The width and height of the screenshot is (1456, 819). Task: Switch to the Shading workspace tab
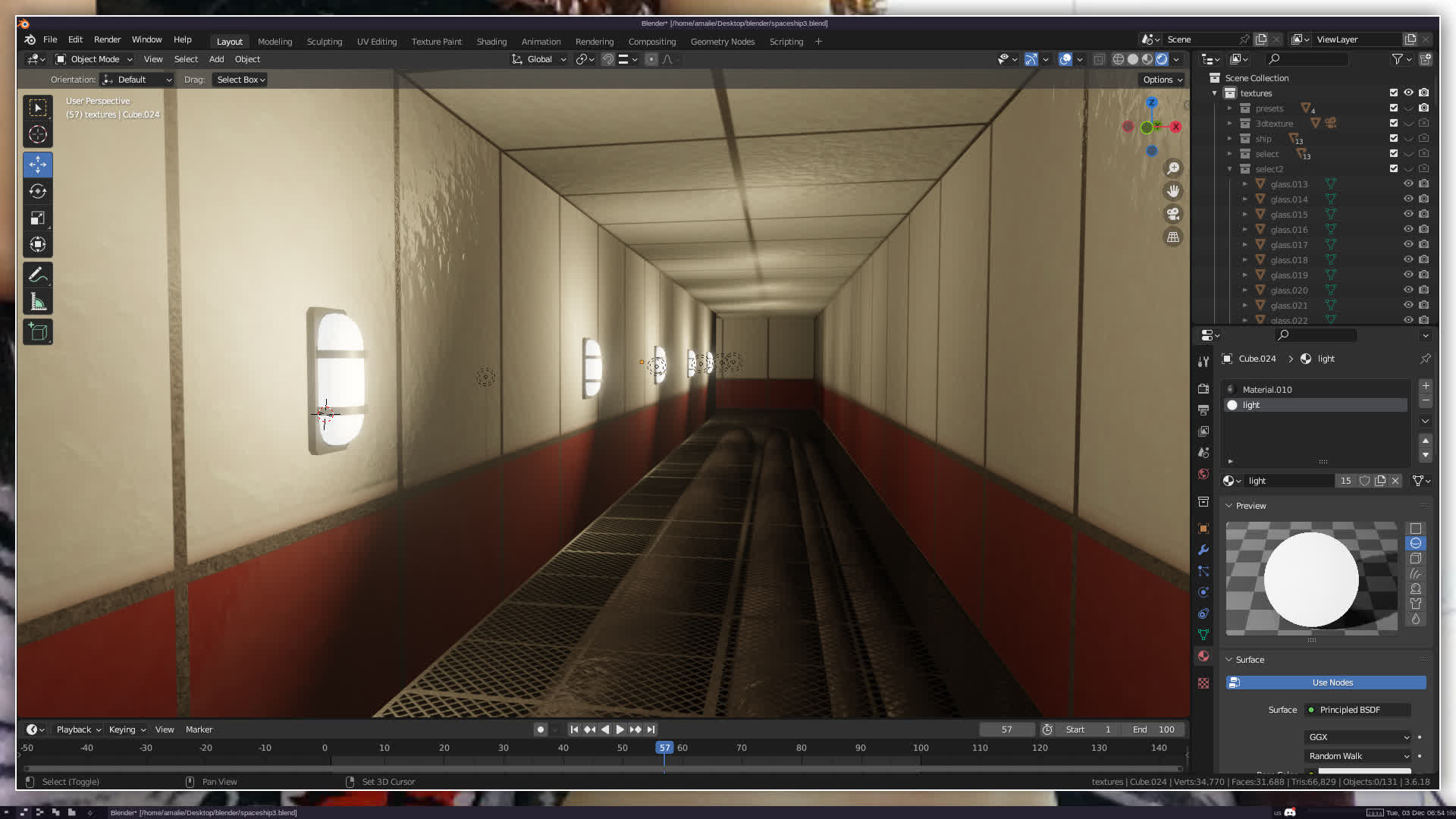(491, 42)
